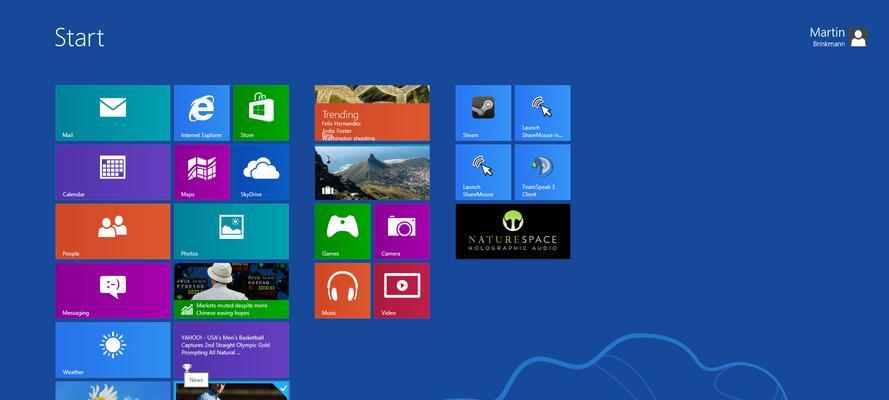Open the Mail tile
Viewport: 889px width, 400px height.
(113, 113)
